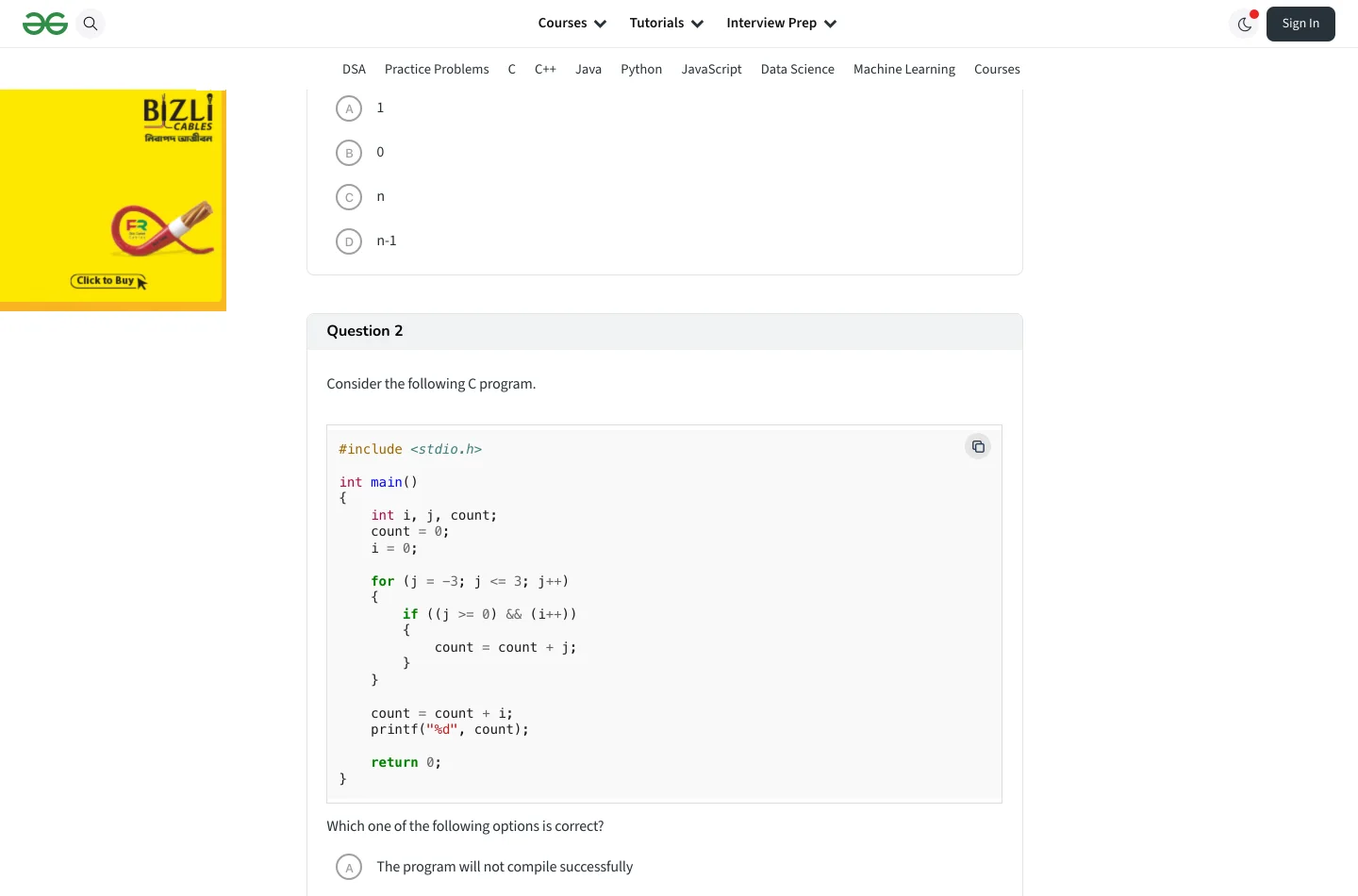Open the JavaScript tab

[x=711, y=69]
